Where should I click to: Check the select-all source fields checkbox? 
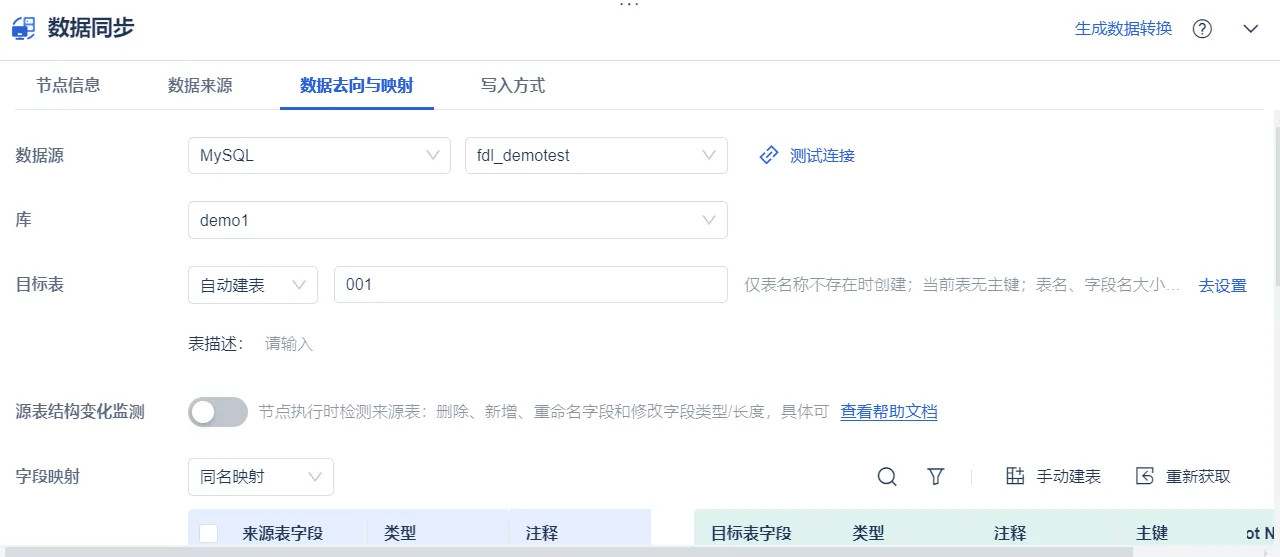coord(208,533)
